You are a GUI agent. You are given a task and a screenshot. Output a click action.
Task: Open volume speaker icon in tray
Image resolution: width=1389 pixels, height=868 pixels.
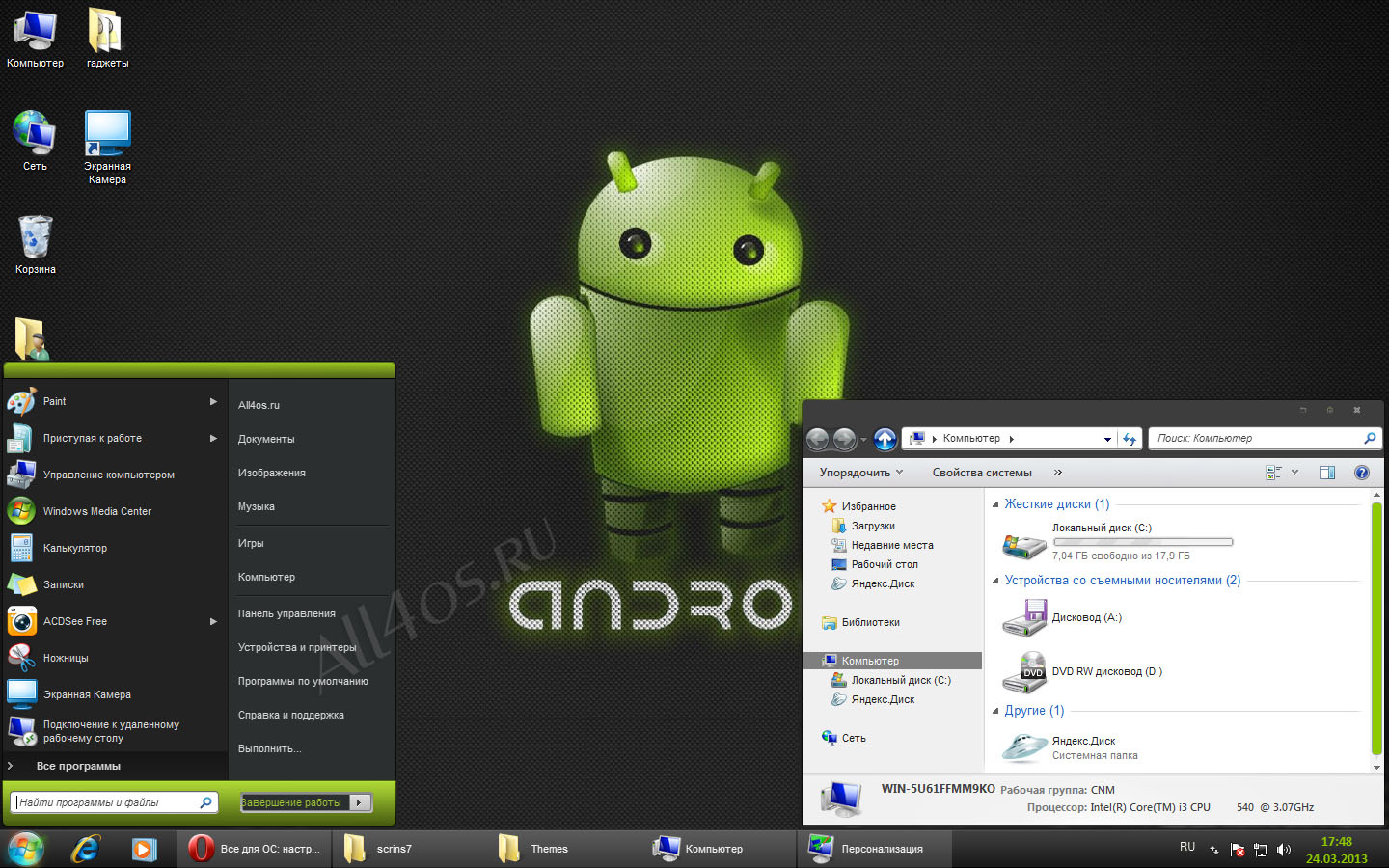[x=1284, y=850]
